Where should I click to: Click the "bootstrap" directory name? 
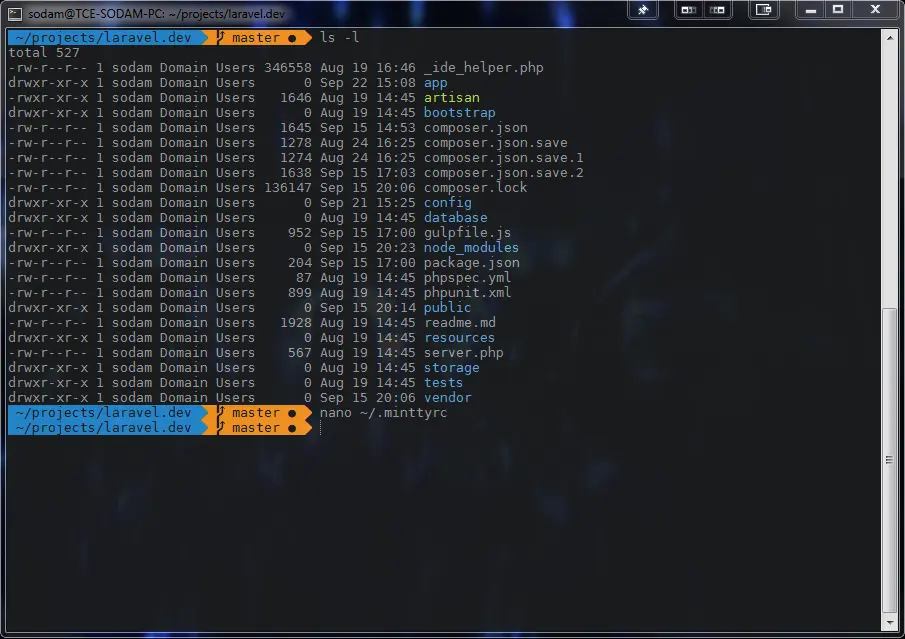(x=459, y=113)
